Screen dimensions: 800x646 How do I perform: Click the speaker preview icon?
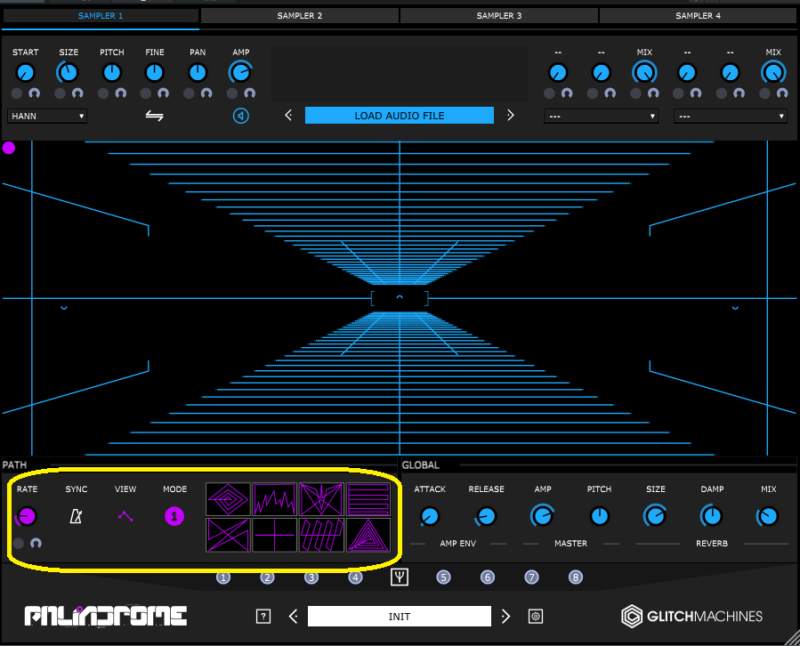coord(241,116)
